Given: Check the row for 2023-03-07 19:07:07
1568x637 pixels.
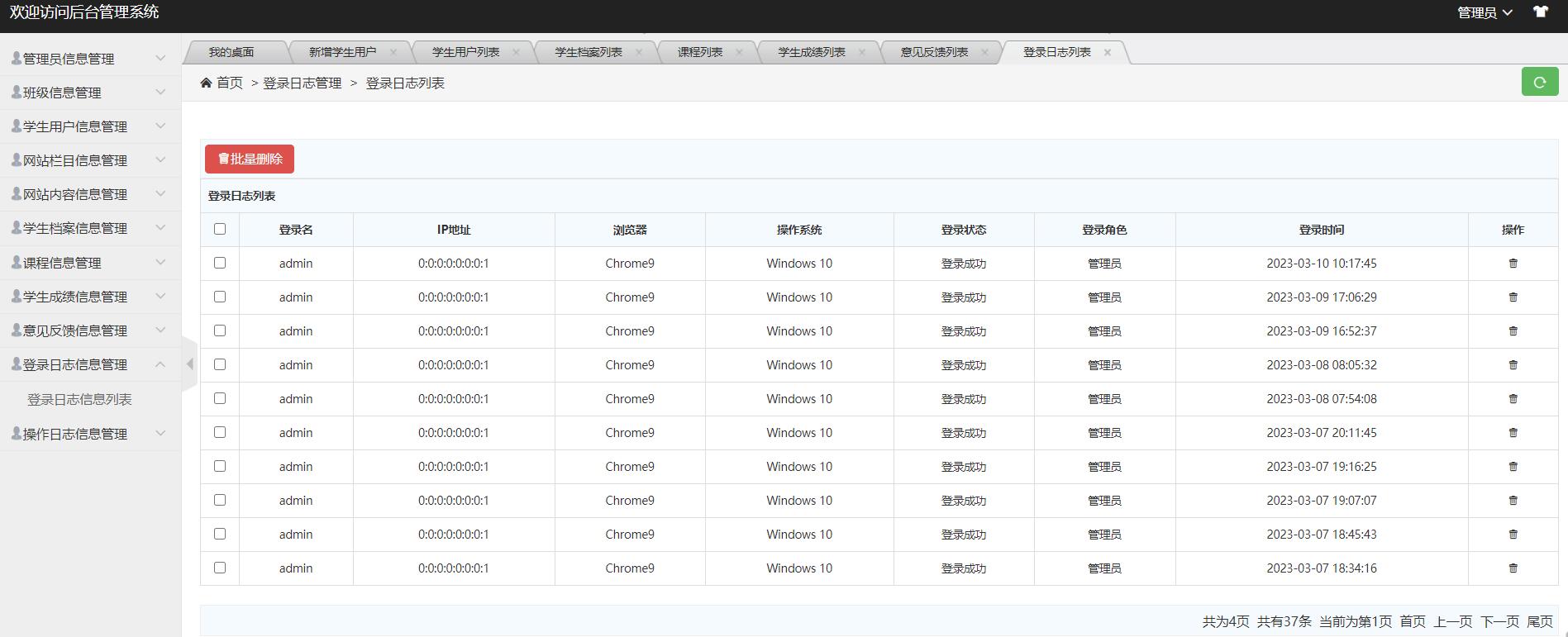Looking at the screenshot, I should tap(220, 500).
